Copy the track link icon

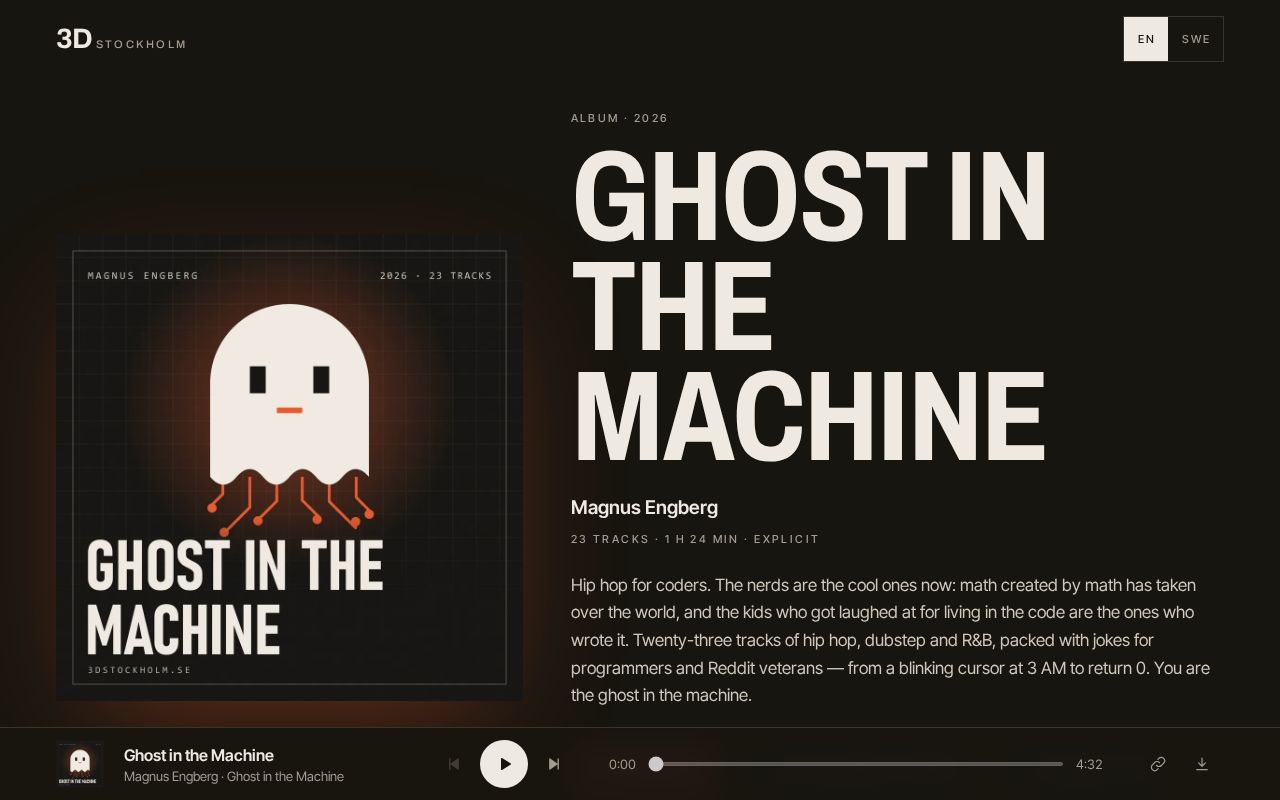click(1158, 764)
